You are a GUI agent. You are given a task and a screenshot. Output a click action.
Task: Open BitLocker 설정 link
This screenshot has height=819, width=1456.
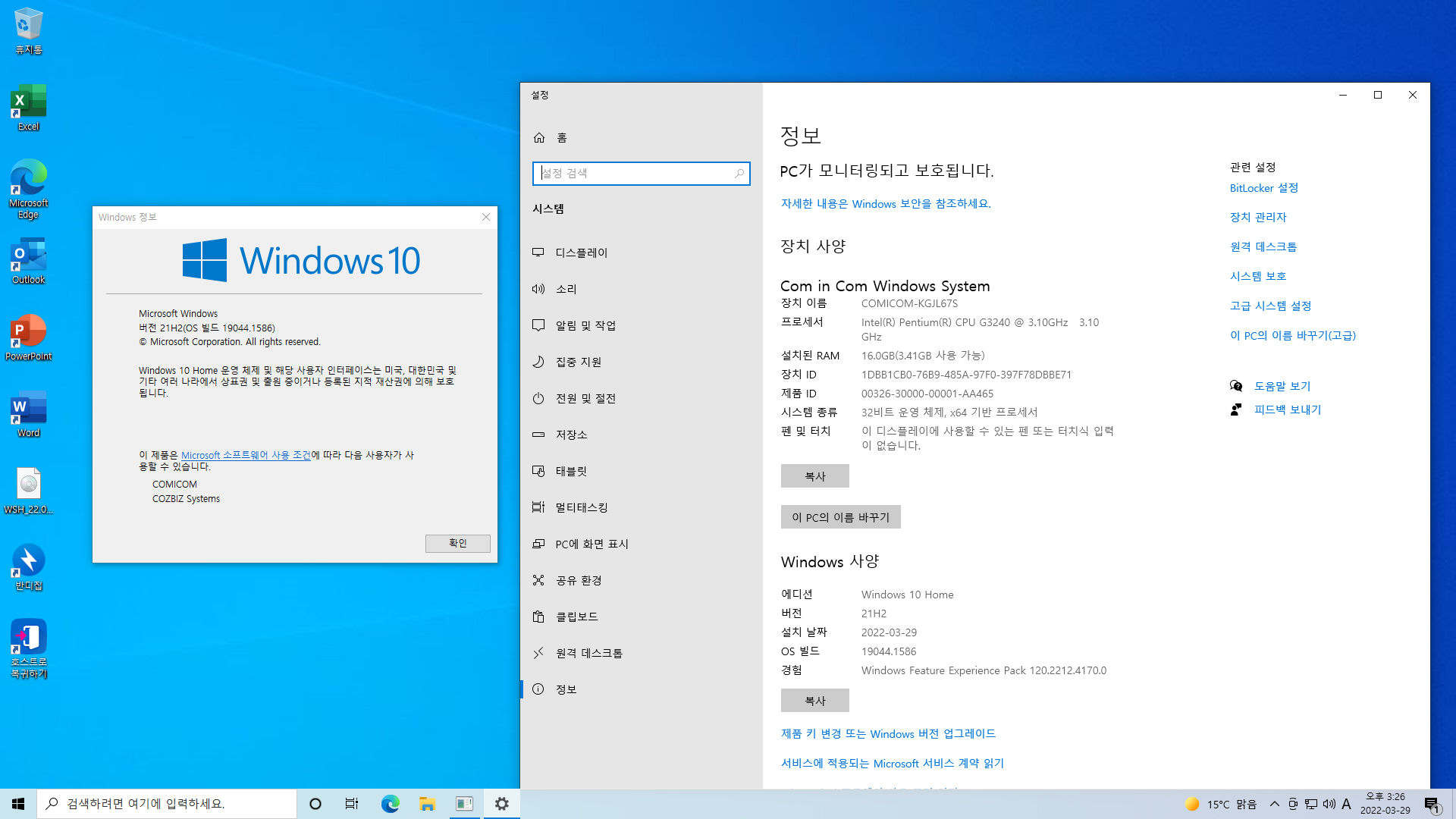coord(1264,188)
